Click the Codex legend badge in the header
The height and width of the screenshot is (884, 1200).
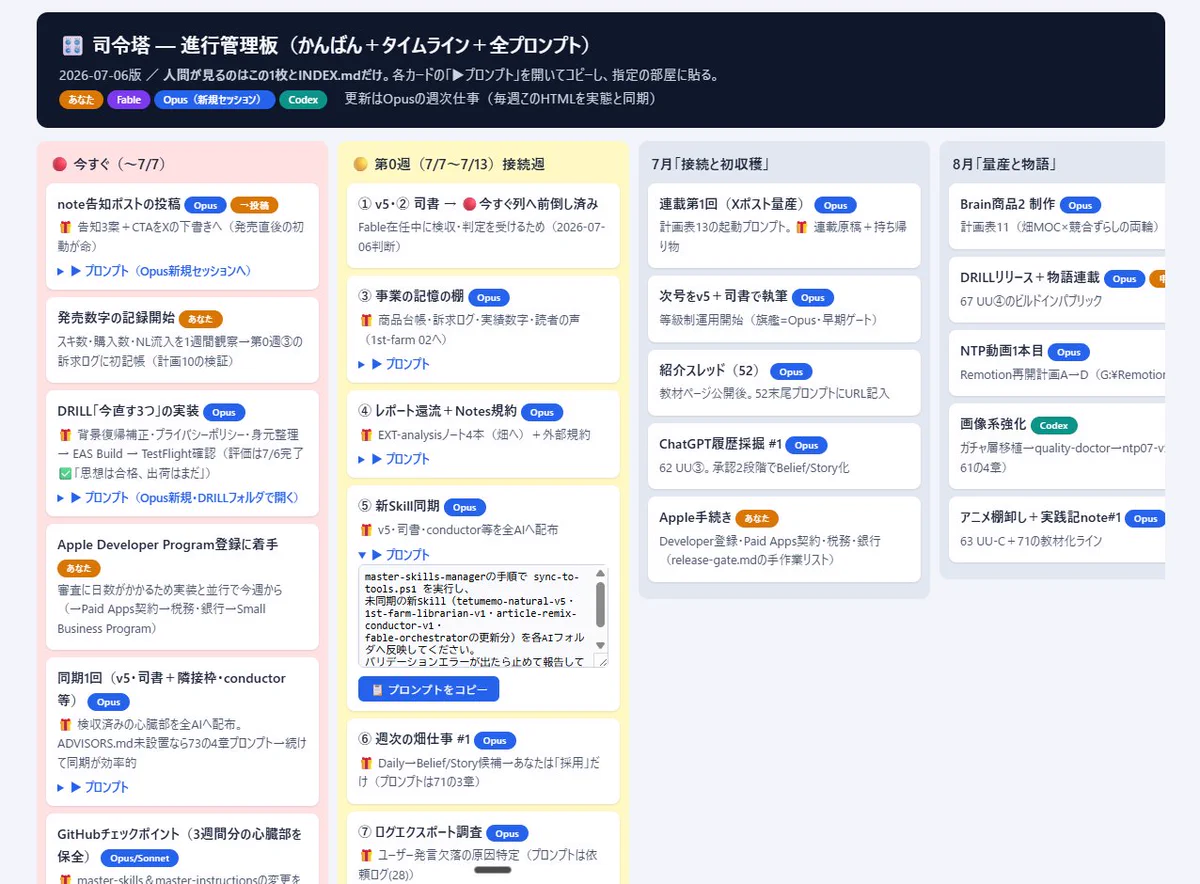(303, 100)
